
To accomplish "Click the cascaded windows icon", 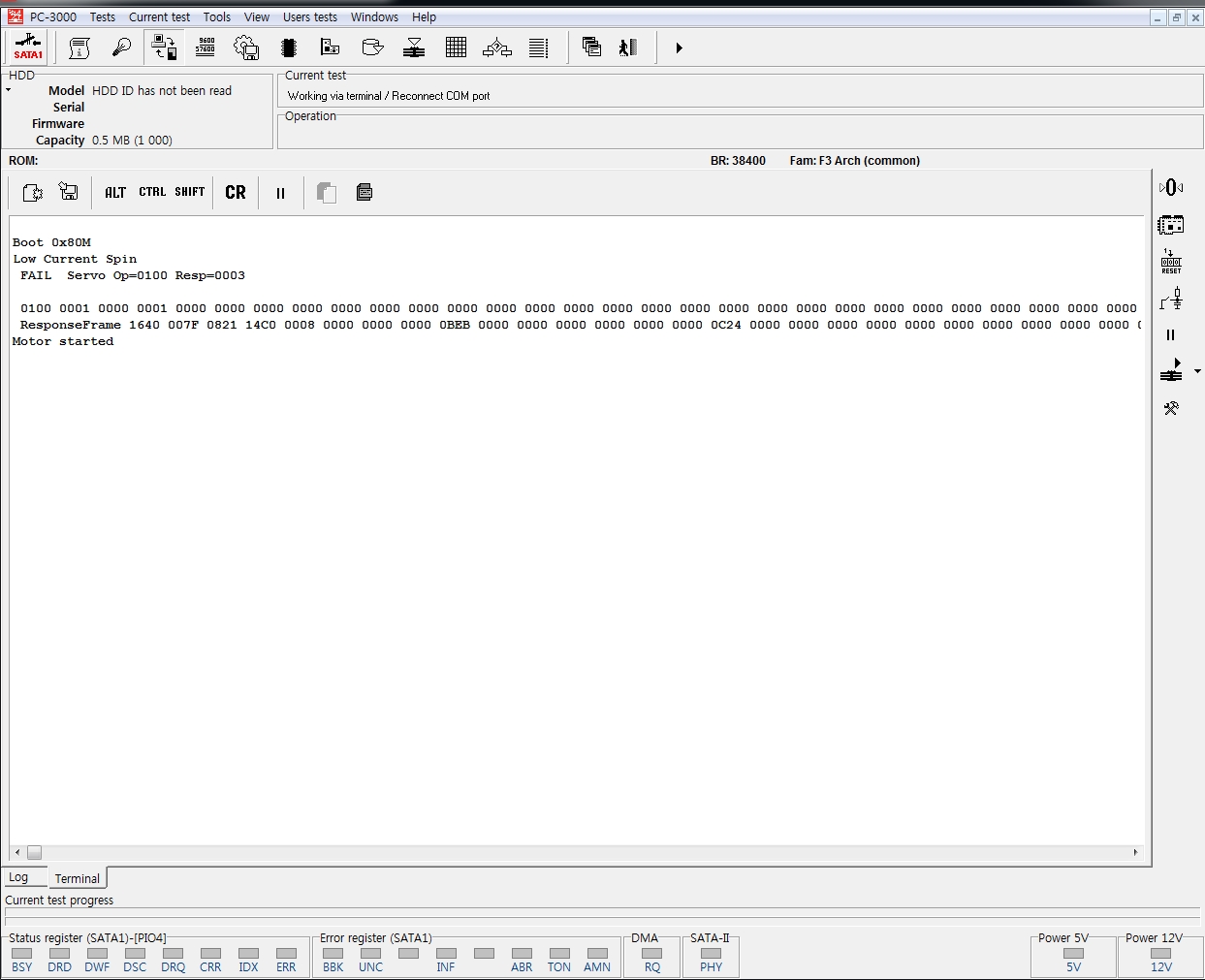I will tap(591, 47).
